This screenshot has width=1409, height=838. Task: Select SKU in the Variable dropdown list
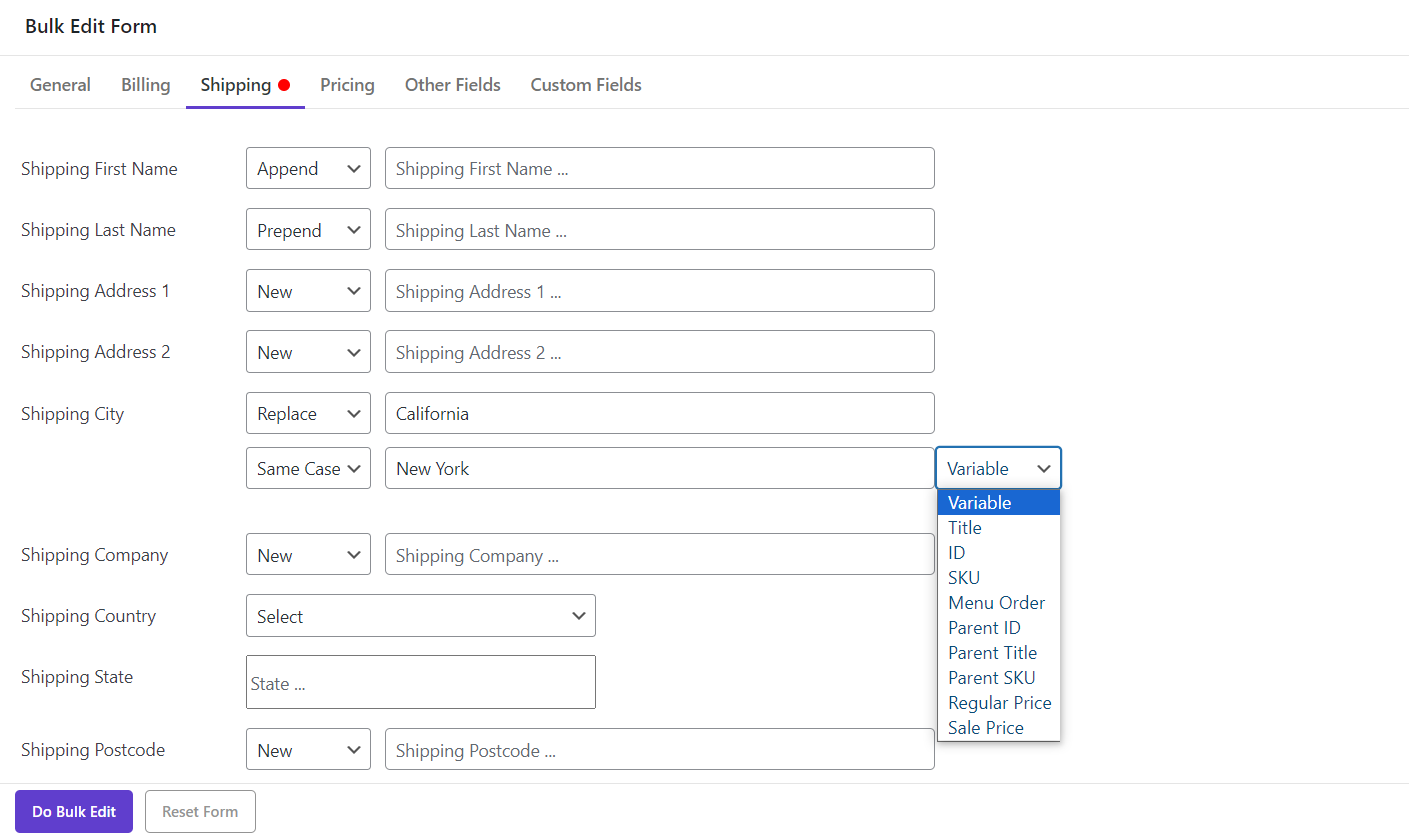(x=964, y=578)
